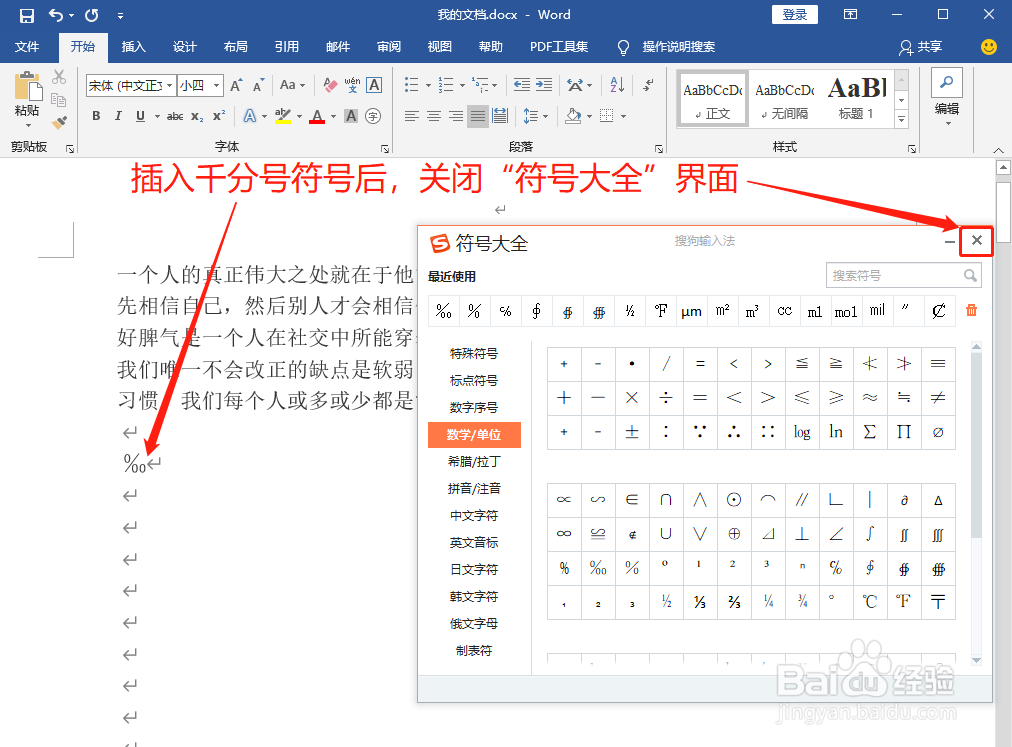Select the 标题 1 heading style
Image resolution: width=1012 pixels, height=747 pixels.
click(856, 99)
